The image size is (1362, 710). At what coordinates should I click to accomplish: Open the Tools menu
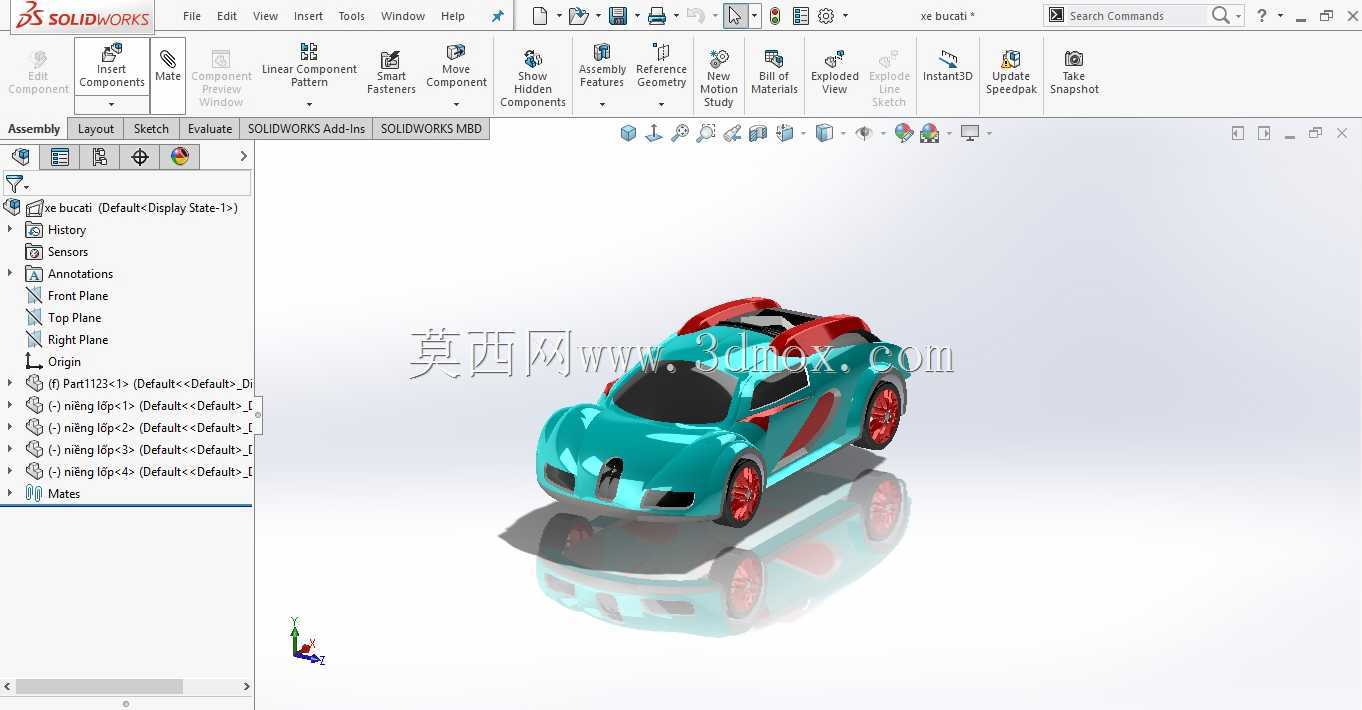(351, 16)
